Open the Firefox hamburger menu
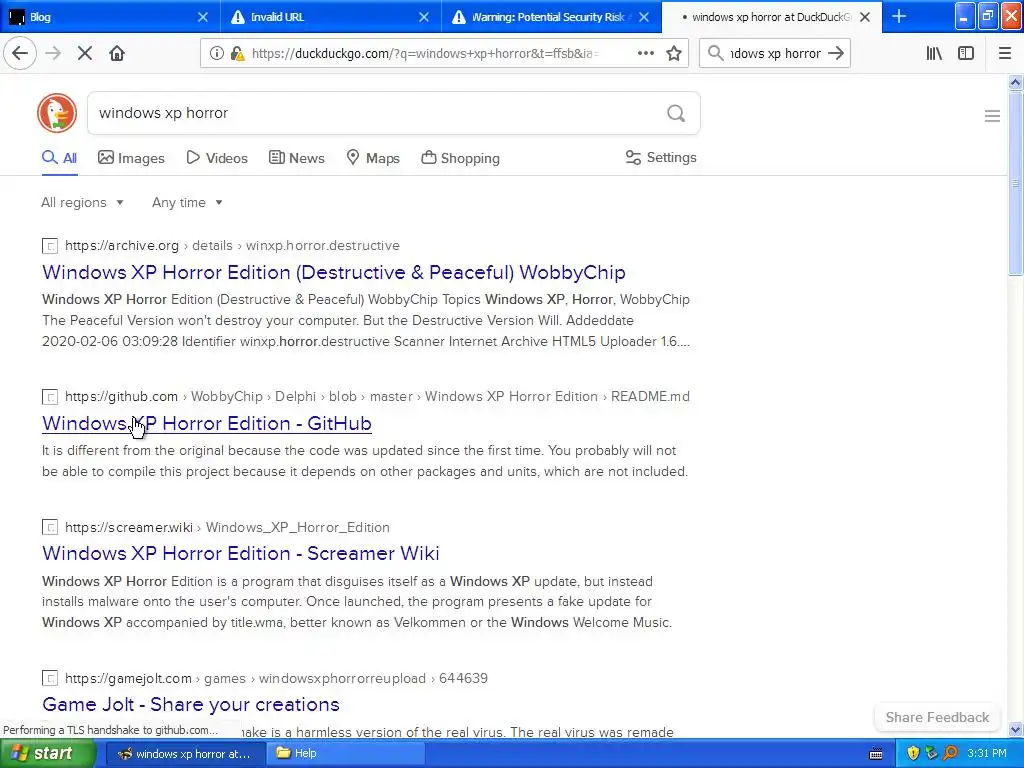Image resolution: width=1024 pixels, height=768 pixels. pos(1005,53)
